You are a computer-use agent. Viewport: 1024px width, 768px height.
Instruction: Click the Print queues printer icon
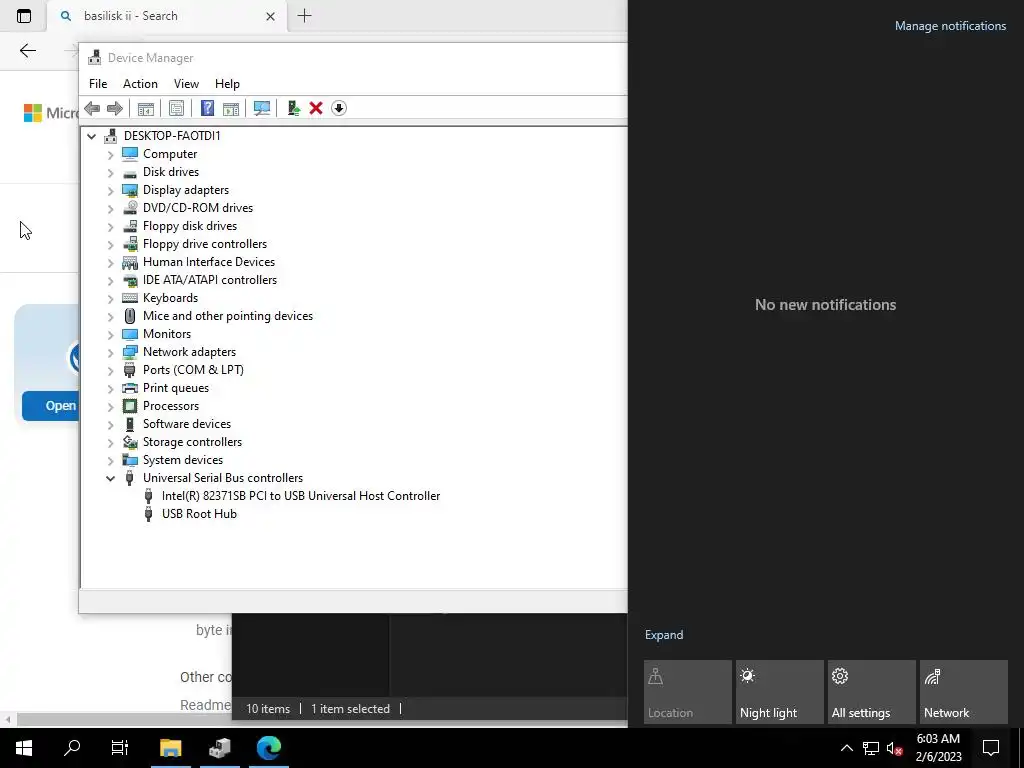[x=130, y=388]
